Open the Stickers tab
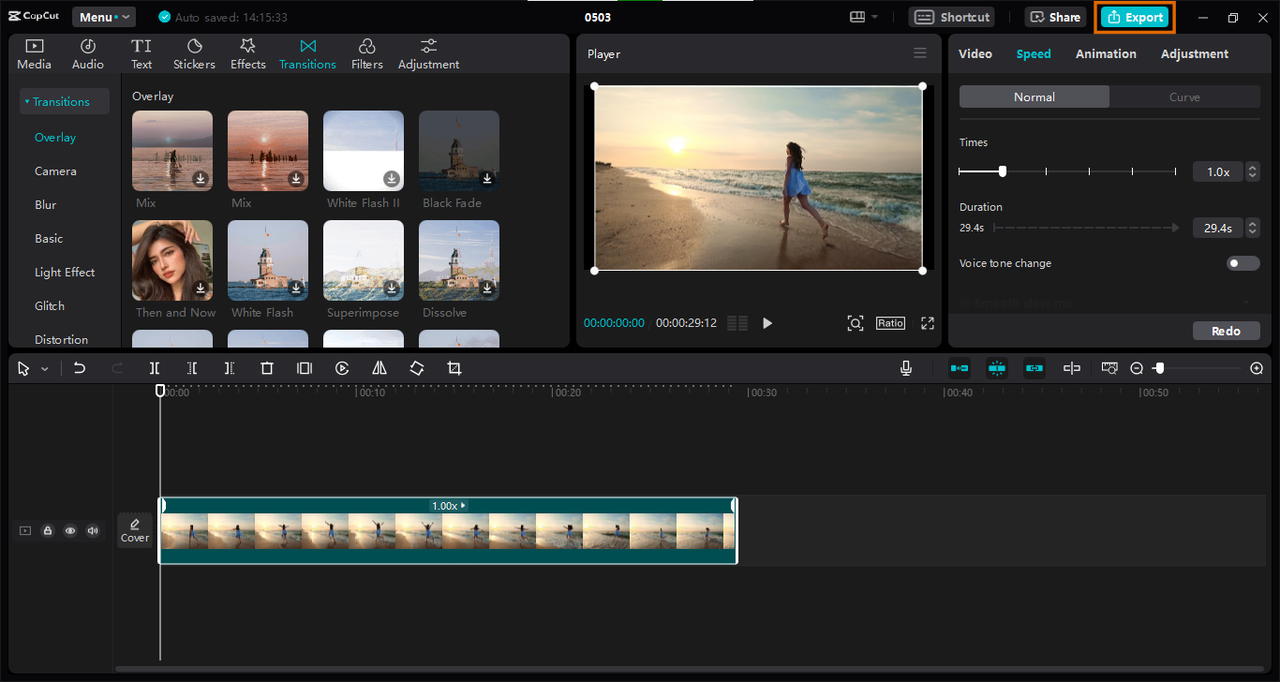The width and height of the screenshot is (1280, 682). click(x=194, y=54)
